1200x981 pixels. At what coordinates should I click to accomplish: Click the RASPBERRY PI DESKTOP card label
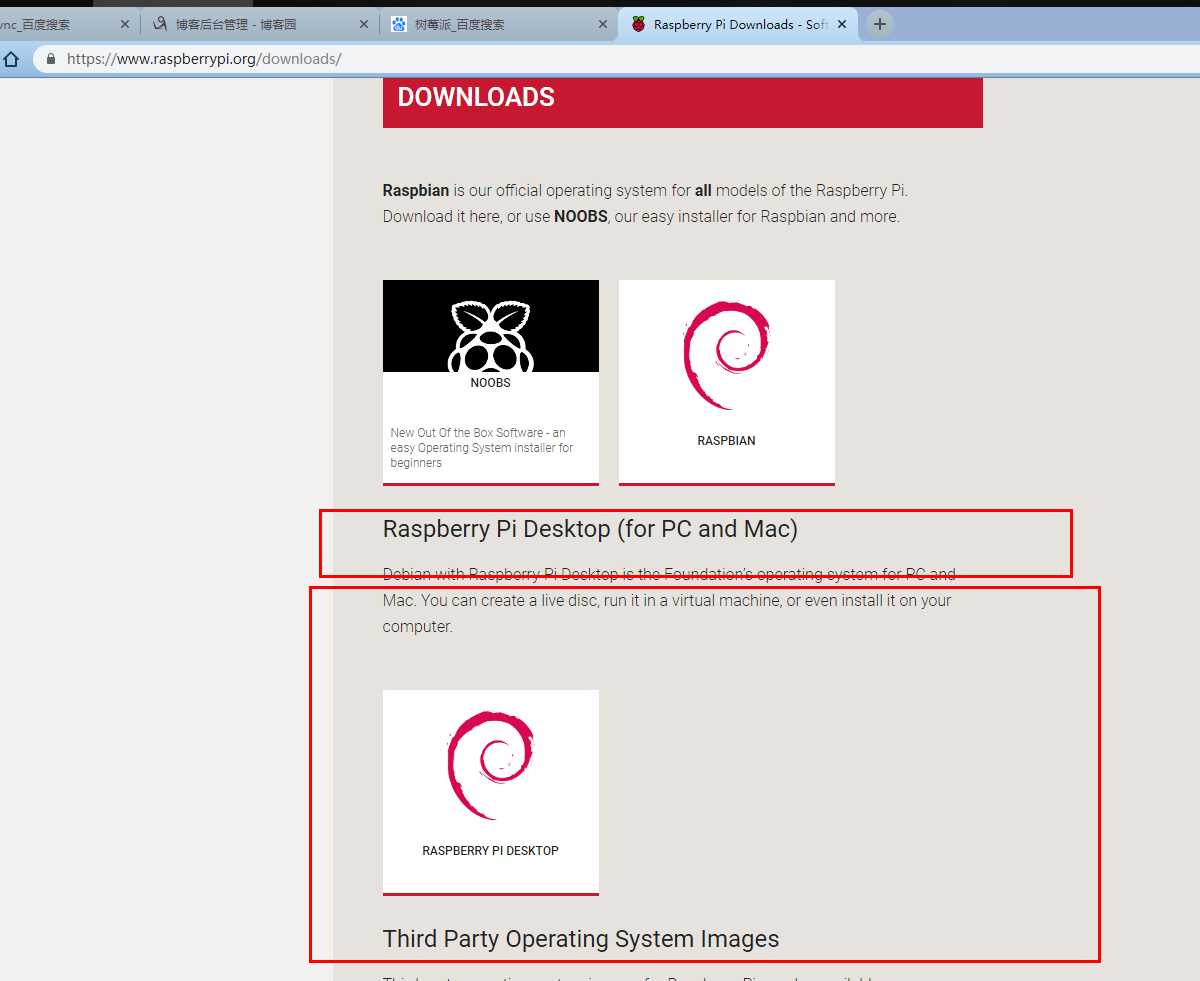[x=491, y=851]
